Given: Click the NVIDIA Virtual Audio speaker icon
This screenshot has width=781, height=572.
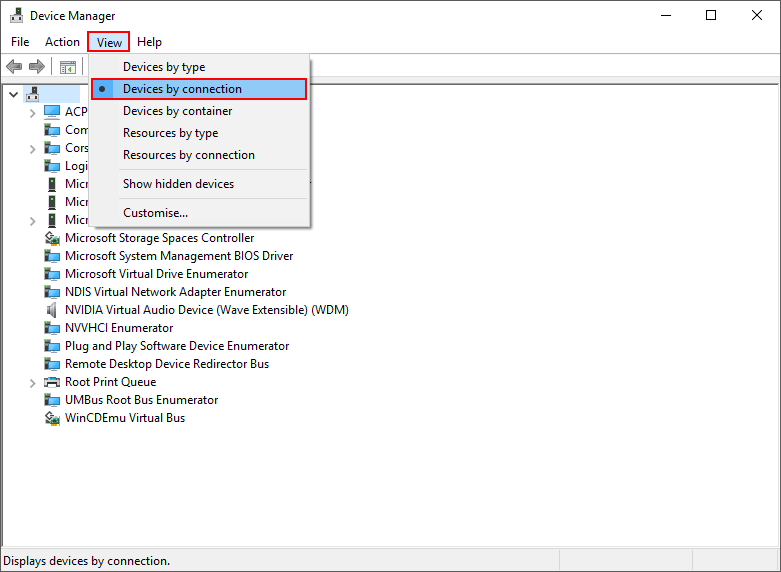Looking at the screenshot, I should (x=52, y=310).
